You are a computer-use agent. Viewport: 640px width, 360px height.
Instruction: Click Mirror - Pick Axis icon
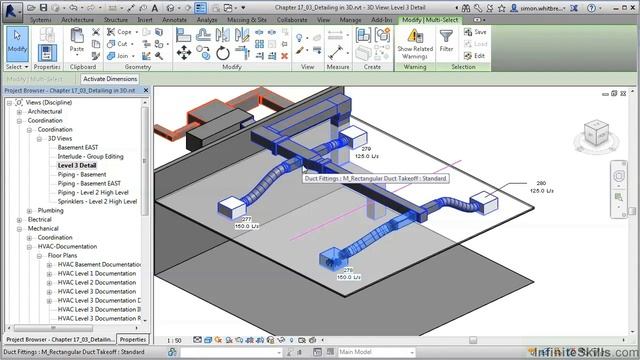[222, 35]
